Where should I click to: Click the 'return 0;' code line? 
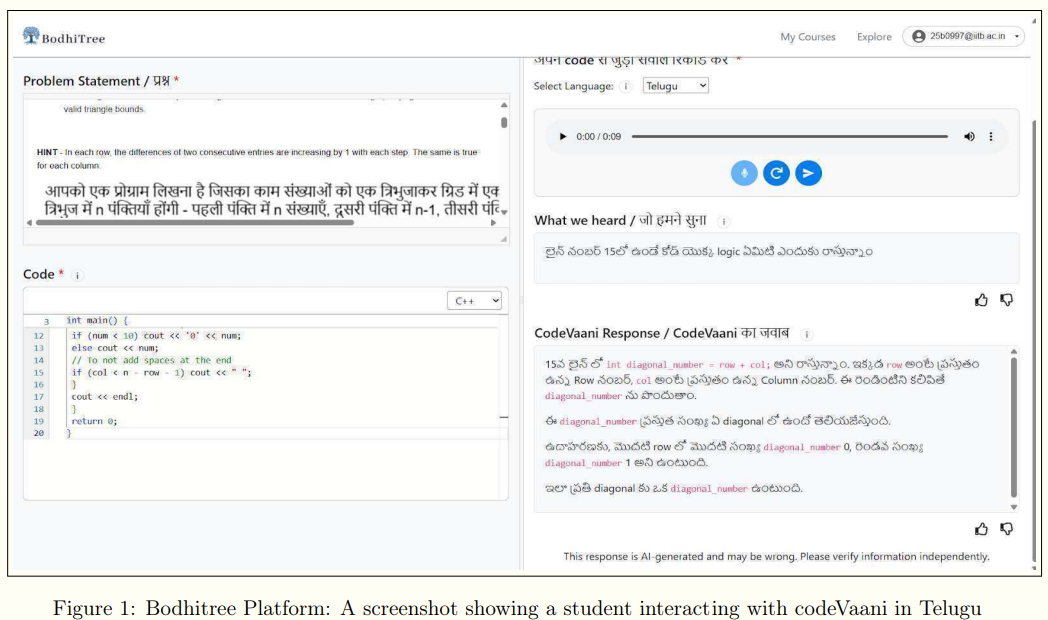(x=94, y=421)
